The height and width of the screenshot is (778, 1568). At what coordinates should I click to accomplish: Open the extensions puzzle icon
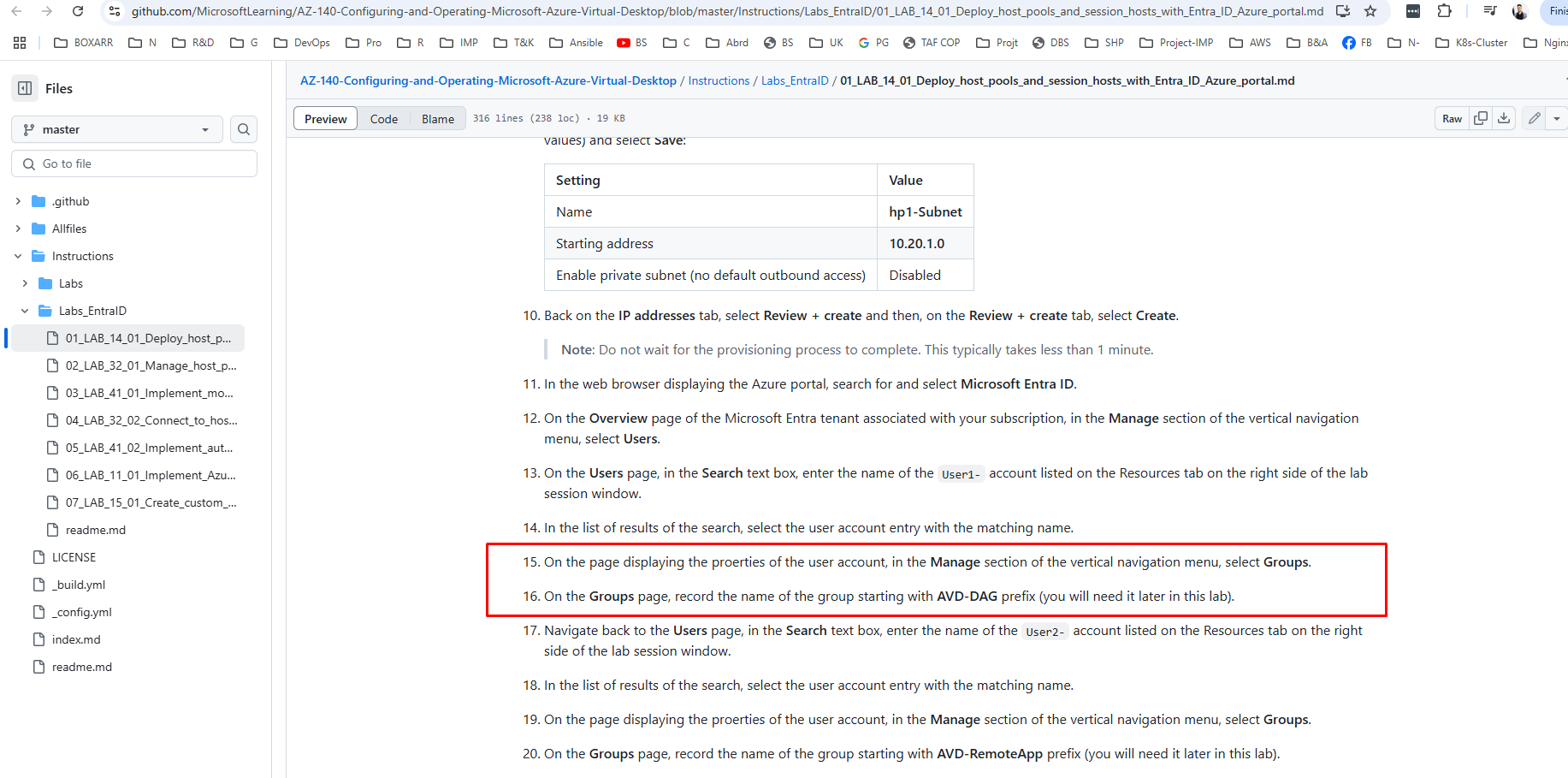tap(1444, 11)
